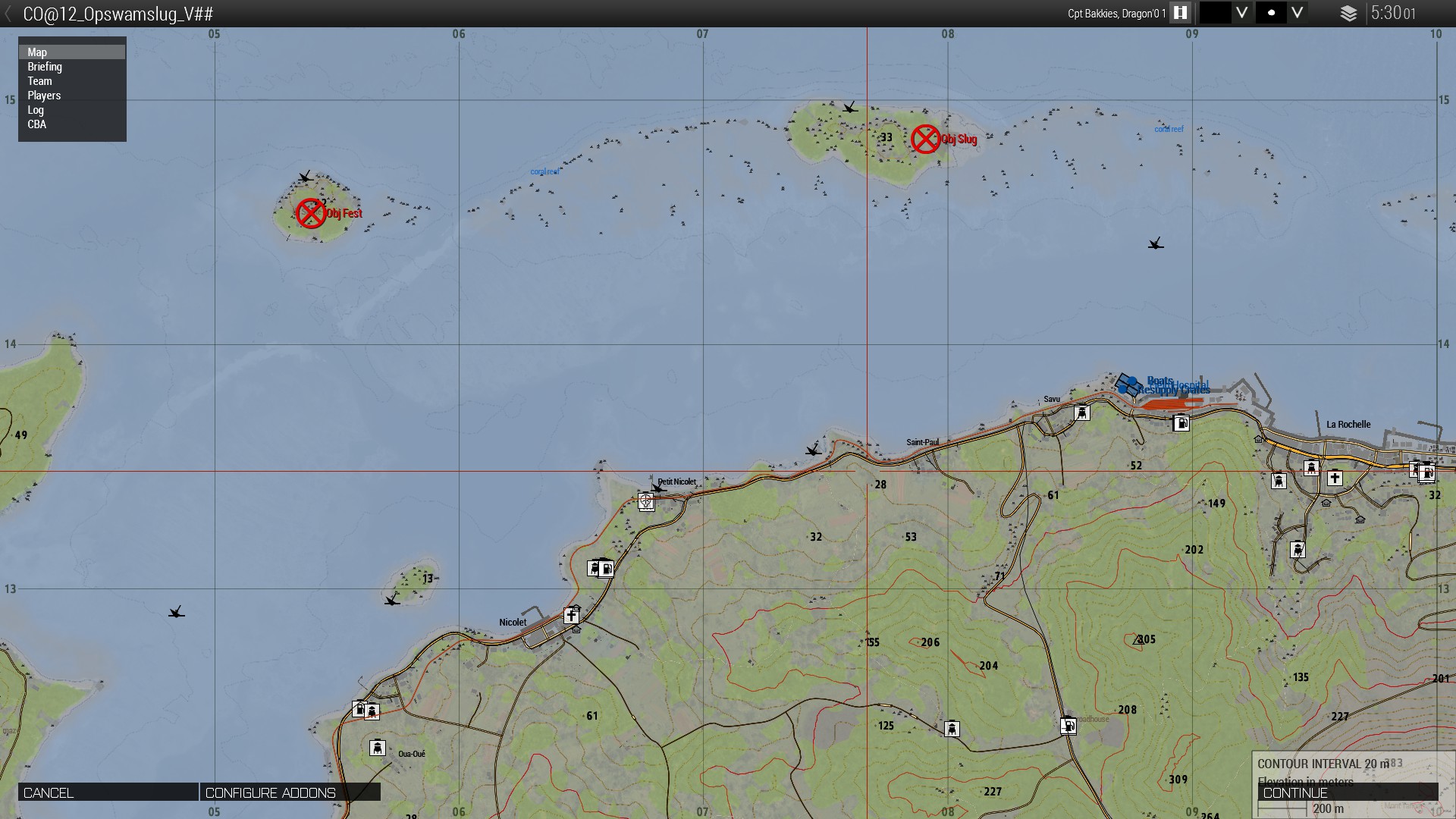The height and width of the screenshot is (819, 1456).
Task: Toggle the map layers icon
Action: (1348, 13)
